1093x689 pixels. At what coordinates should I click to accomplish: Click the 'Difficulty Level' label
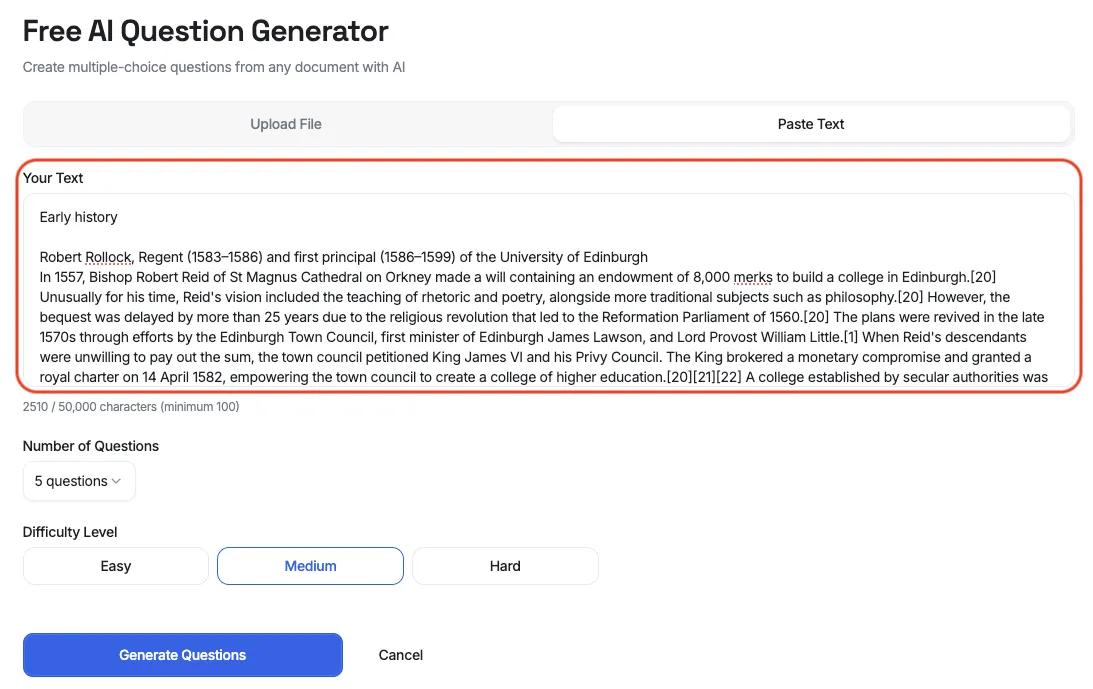click(69, 531)
